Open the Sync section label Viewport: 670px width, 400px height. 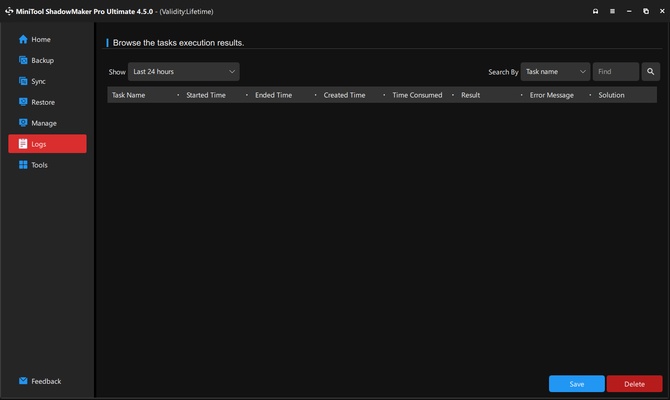tap(38, 81)
